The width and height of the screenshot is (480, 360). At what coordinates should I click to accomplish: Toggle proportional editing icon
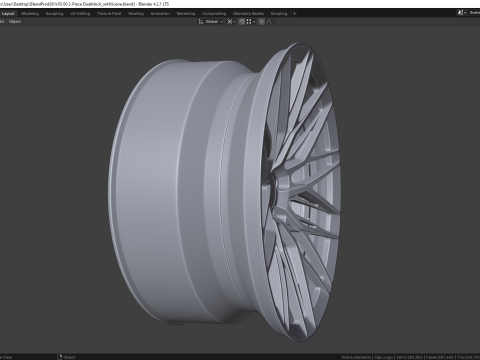point(262,22)
